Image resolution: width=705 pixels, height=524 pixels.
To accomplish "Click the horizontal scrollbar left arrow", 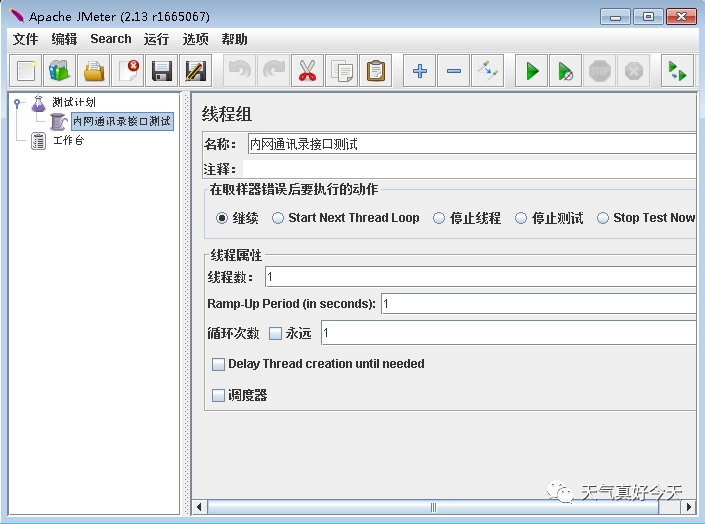I will click(199, 507).
